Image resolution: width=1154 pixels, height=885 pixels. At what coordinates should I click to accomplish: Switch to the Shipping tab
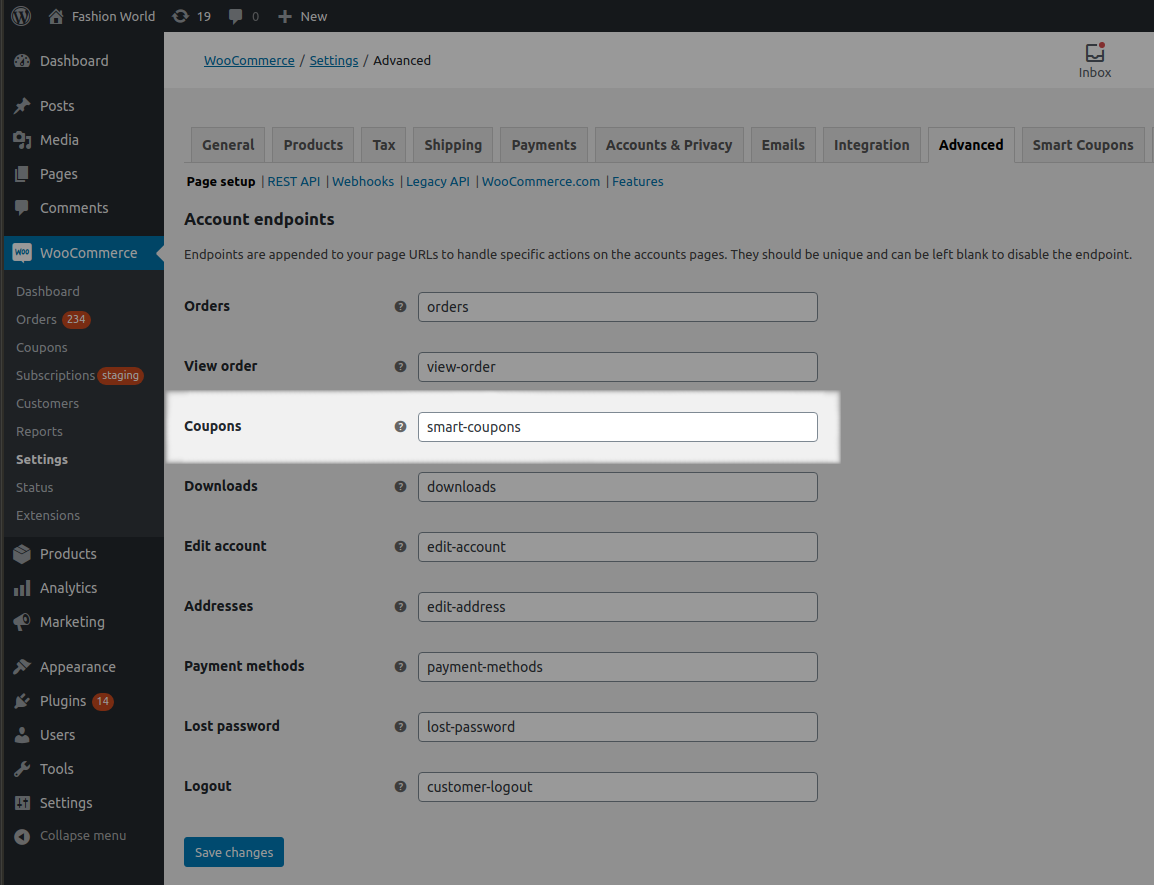(453, 145)
